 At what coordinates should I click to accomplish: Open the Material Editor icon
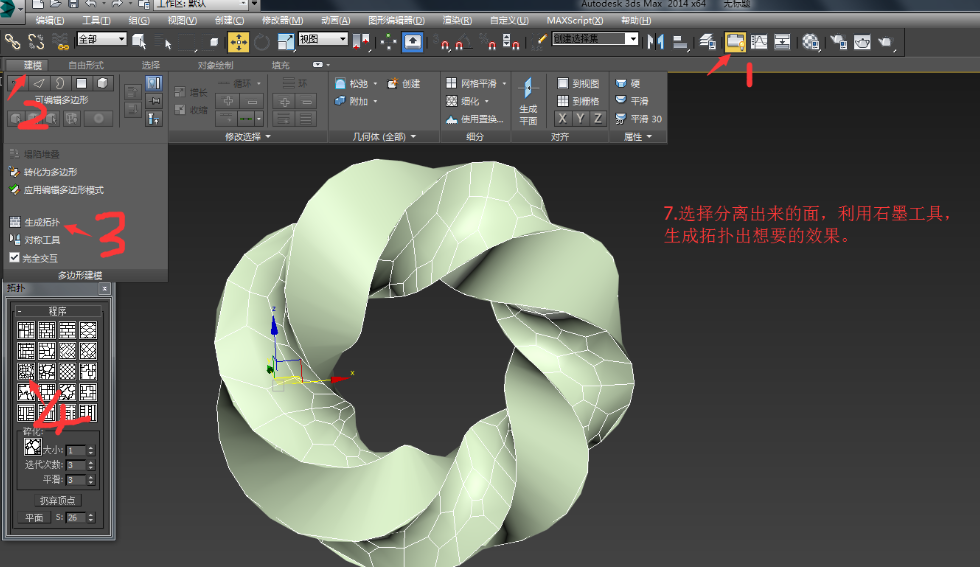click(x=812, y=41)
